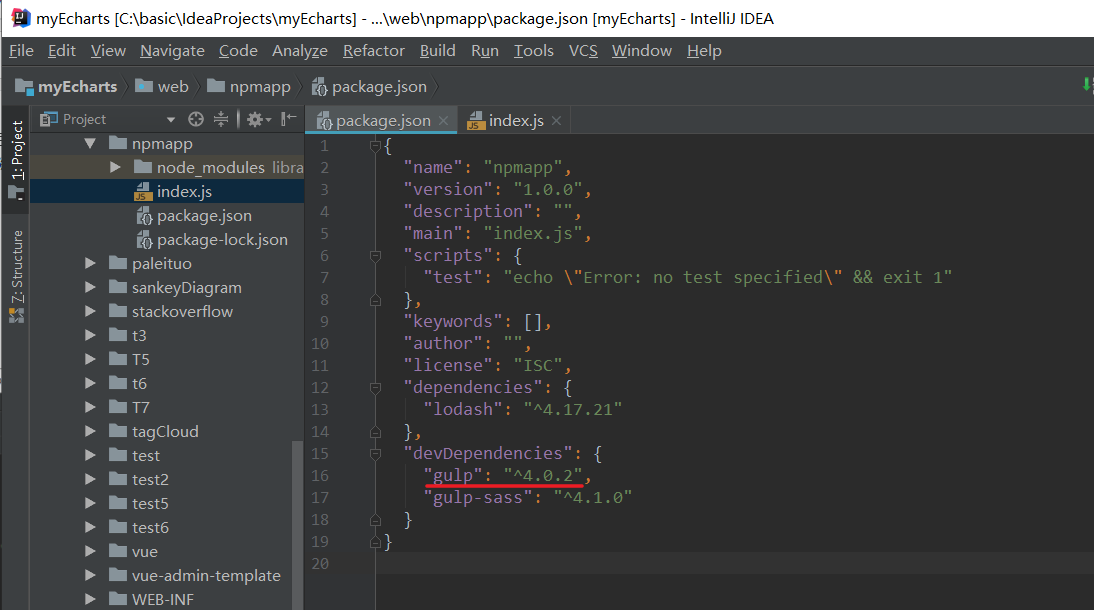
Task: Click line number 20 in gutter
Action: click(320, 564)
